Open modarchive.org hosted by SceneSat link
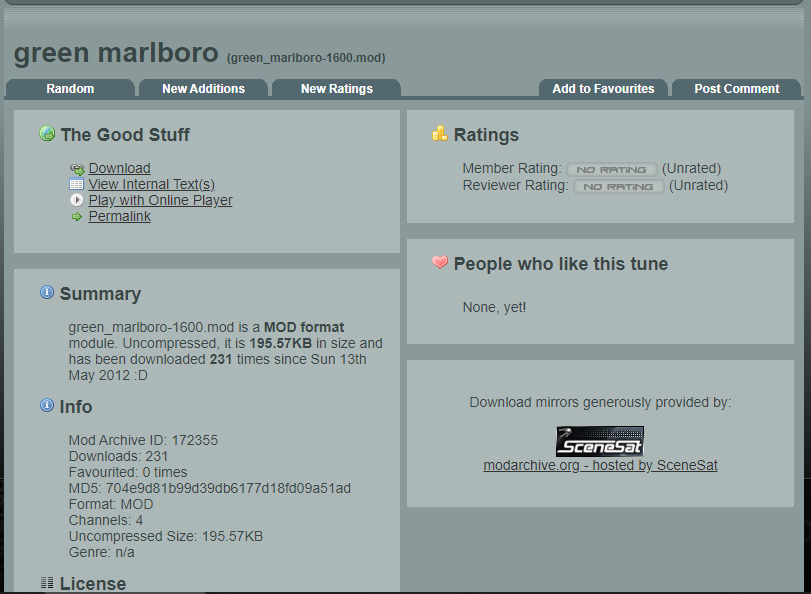The image size is (811, 594). click(600, 465)
